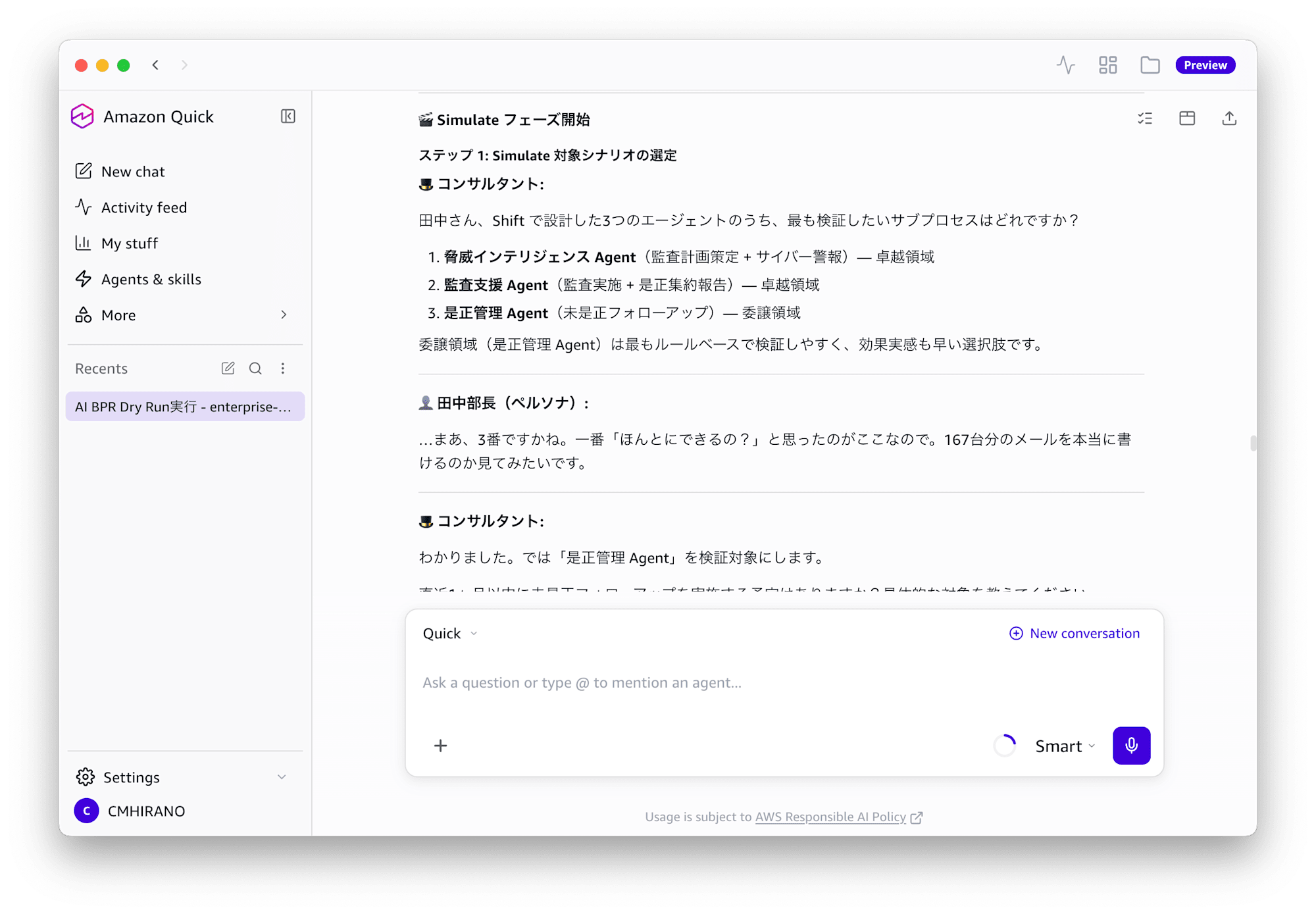Open the Recents three-dot options menu
Screen dimensions: 1316x914
[x=283, y=368]
